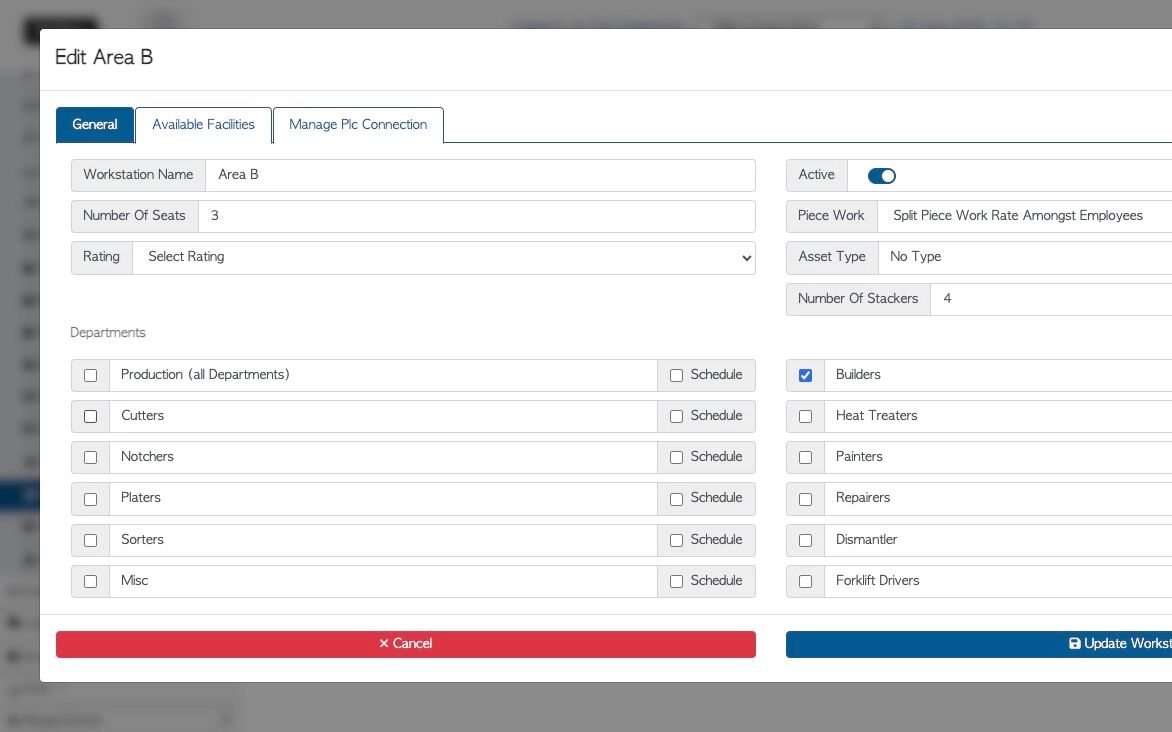Image resolution: width=1172 pixels, height=732 pixels.
Task: Check the Forklift Drivers checkbox
Action: pos(805,582)
